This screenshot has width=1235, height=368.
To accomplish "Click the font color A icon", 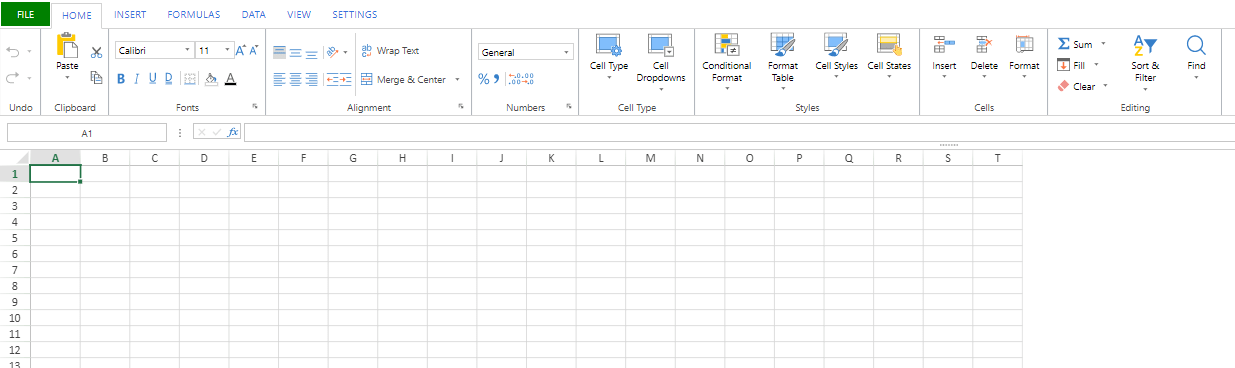I will pyautogui.click(x=230, y=79).
